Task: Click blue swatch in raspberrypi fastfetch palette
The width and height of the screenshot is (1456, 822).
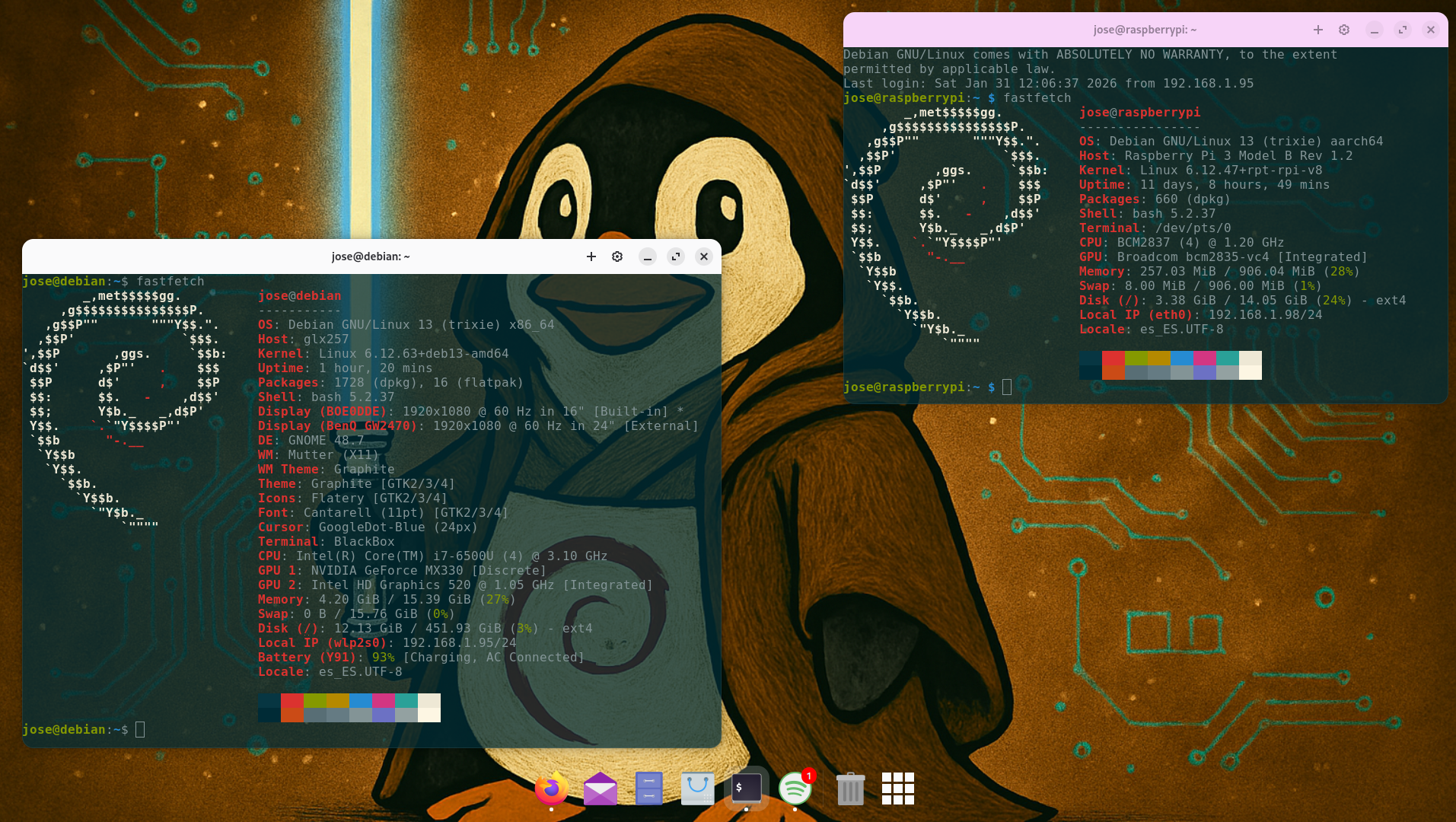Action: point(1181,358)
